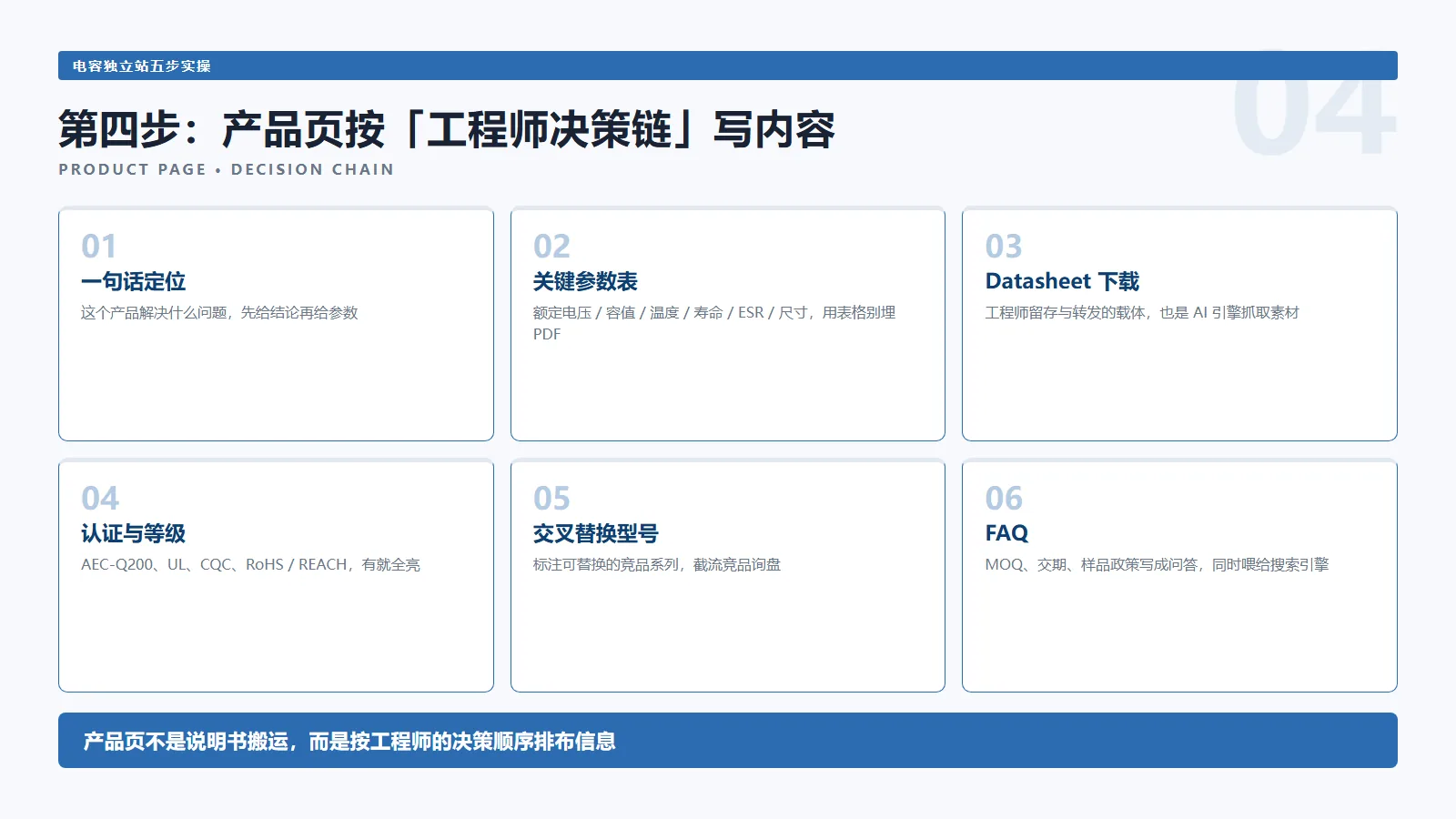This screenshot has width=1456, height=819.
Task: Select the heading 认证与等级
Action: click(133, 534)
